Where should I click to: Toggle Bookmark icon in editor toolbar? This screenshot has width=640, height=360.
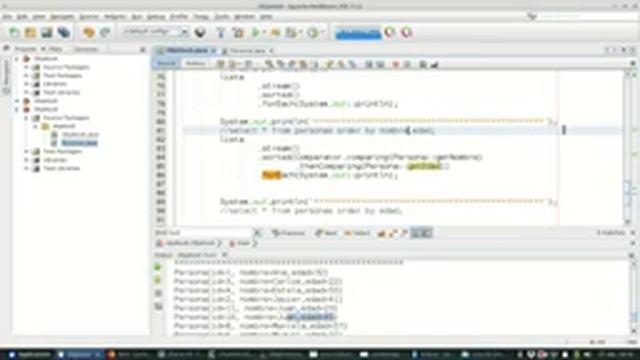(352, 64)
